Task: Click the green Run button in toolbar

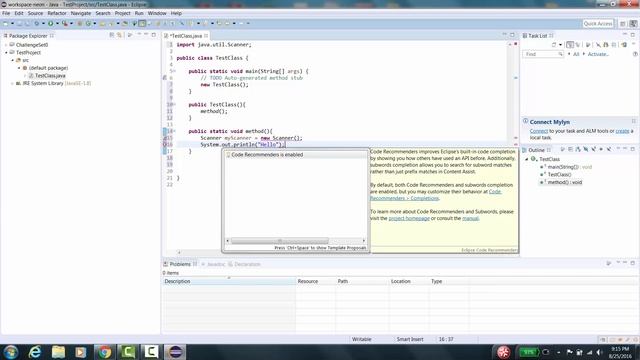Action: 50,23
